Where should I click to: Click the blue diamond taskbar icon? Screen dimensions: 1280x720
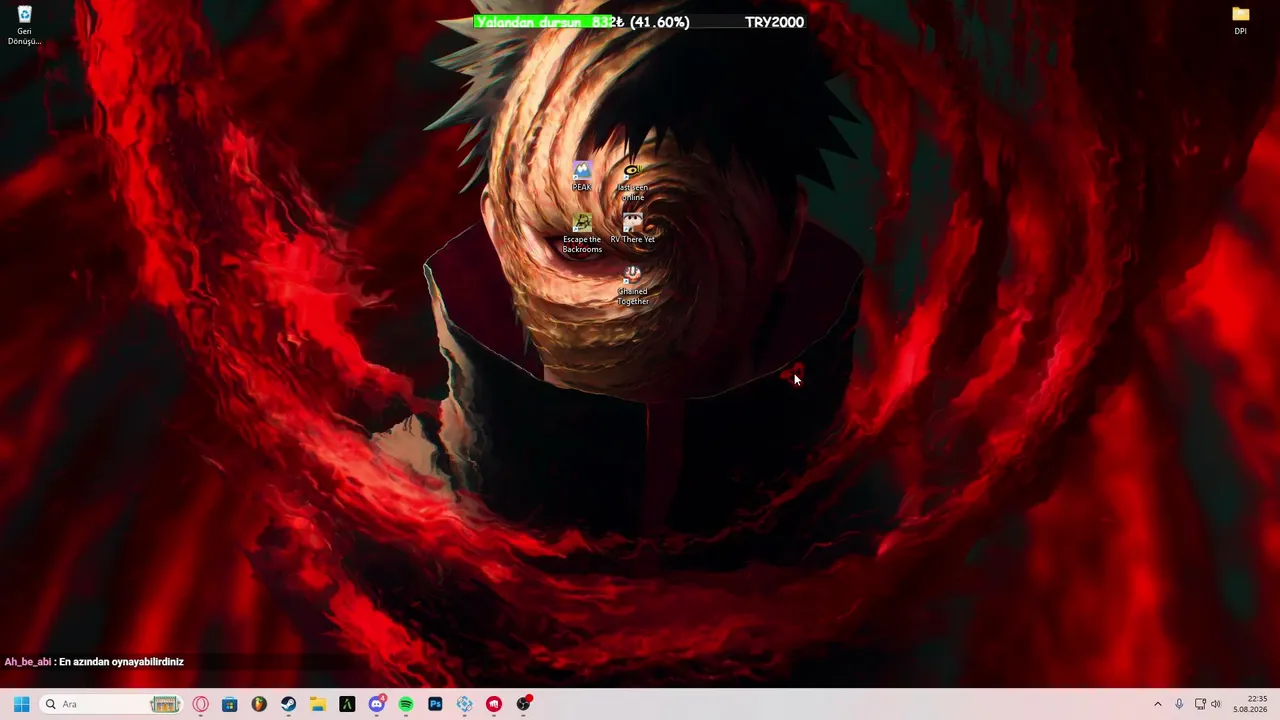click(465, 704)
